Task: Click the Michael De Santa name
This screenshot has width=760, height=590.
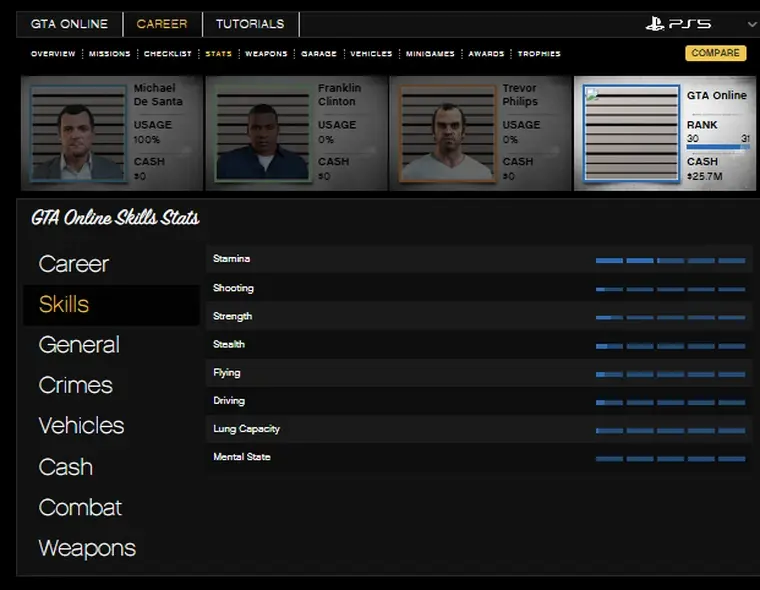Action: 158,95
